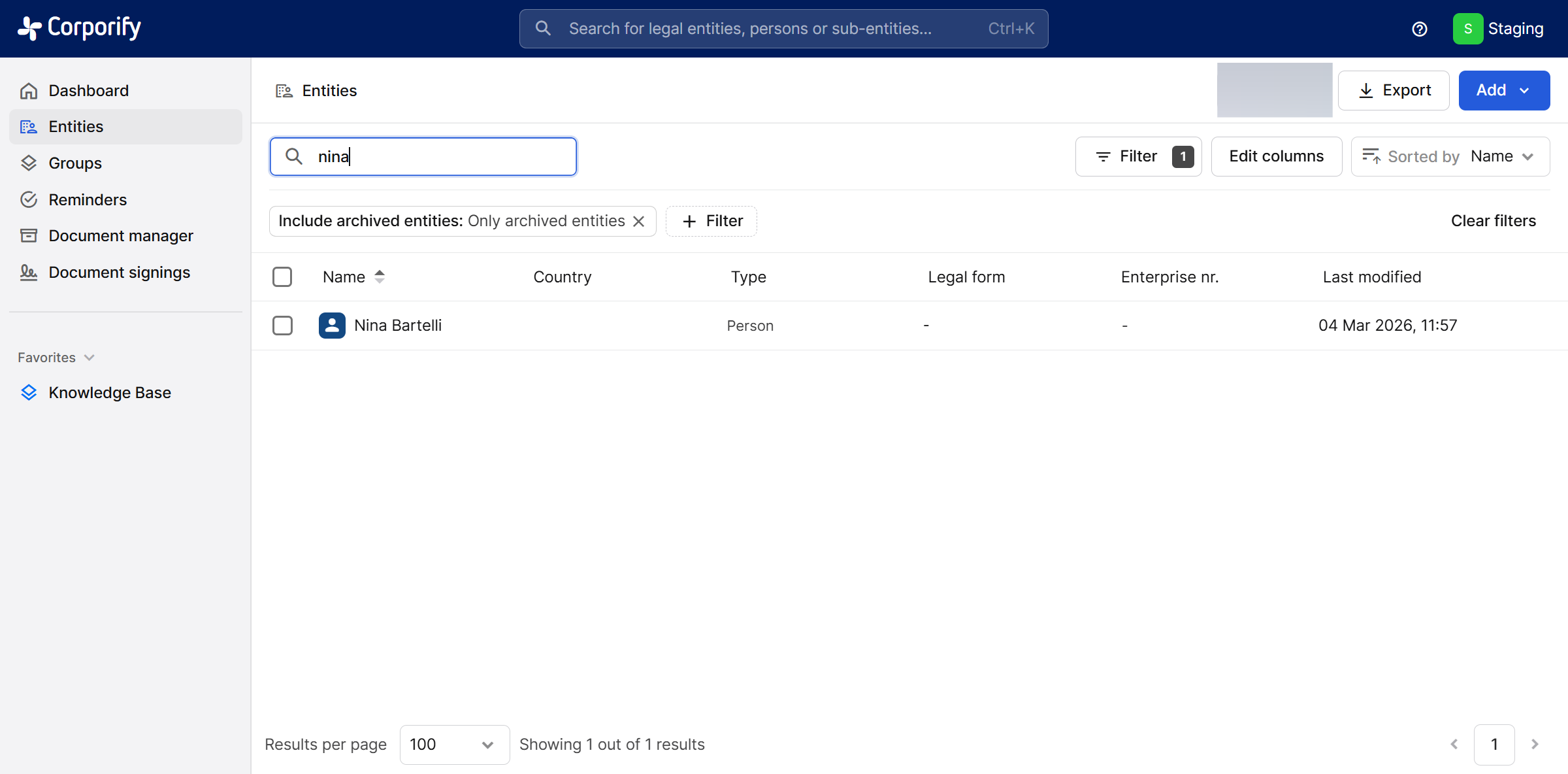This screenshot has height=774, width=1568.
Task: Click the Export button
Action: pyautogui.click(x=1393, y=90)
